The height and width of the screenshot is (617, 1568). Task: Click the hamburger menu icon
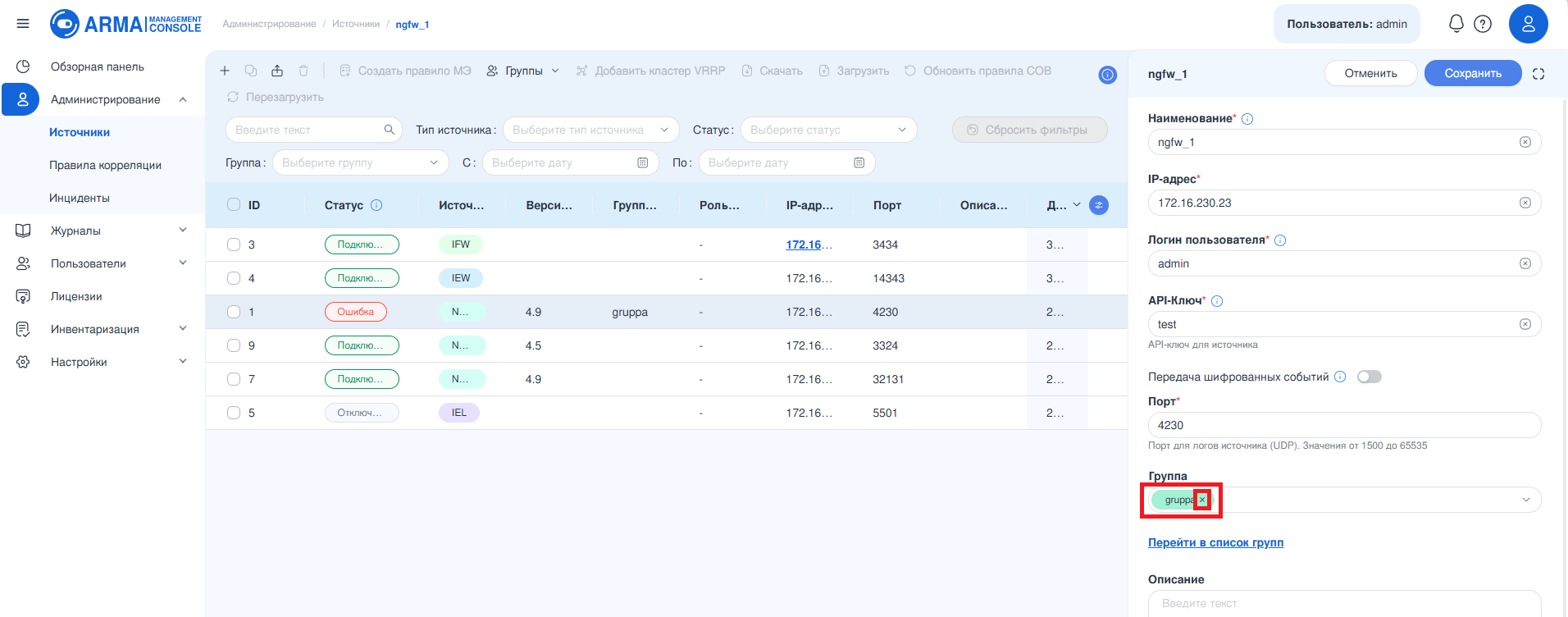click(x=23, y=24)
